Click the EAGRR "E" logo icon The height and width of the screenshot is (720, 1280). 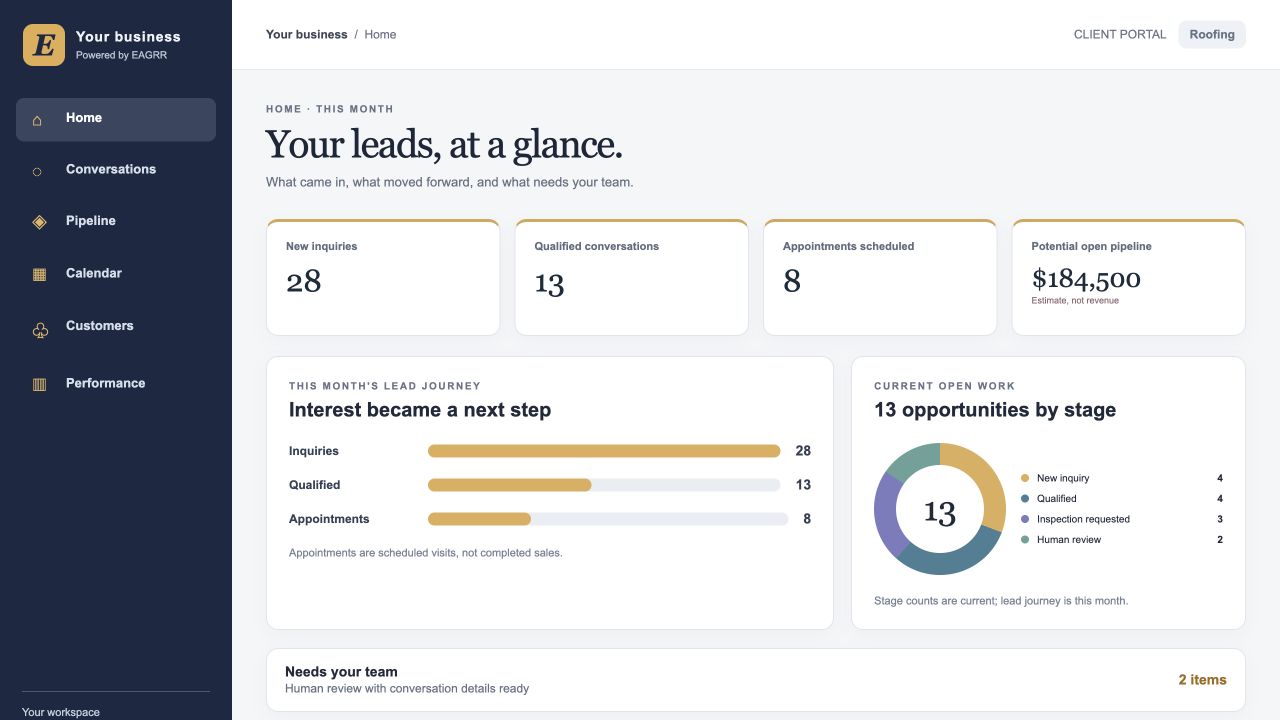(44, 45)
